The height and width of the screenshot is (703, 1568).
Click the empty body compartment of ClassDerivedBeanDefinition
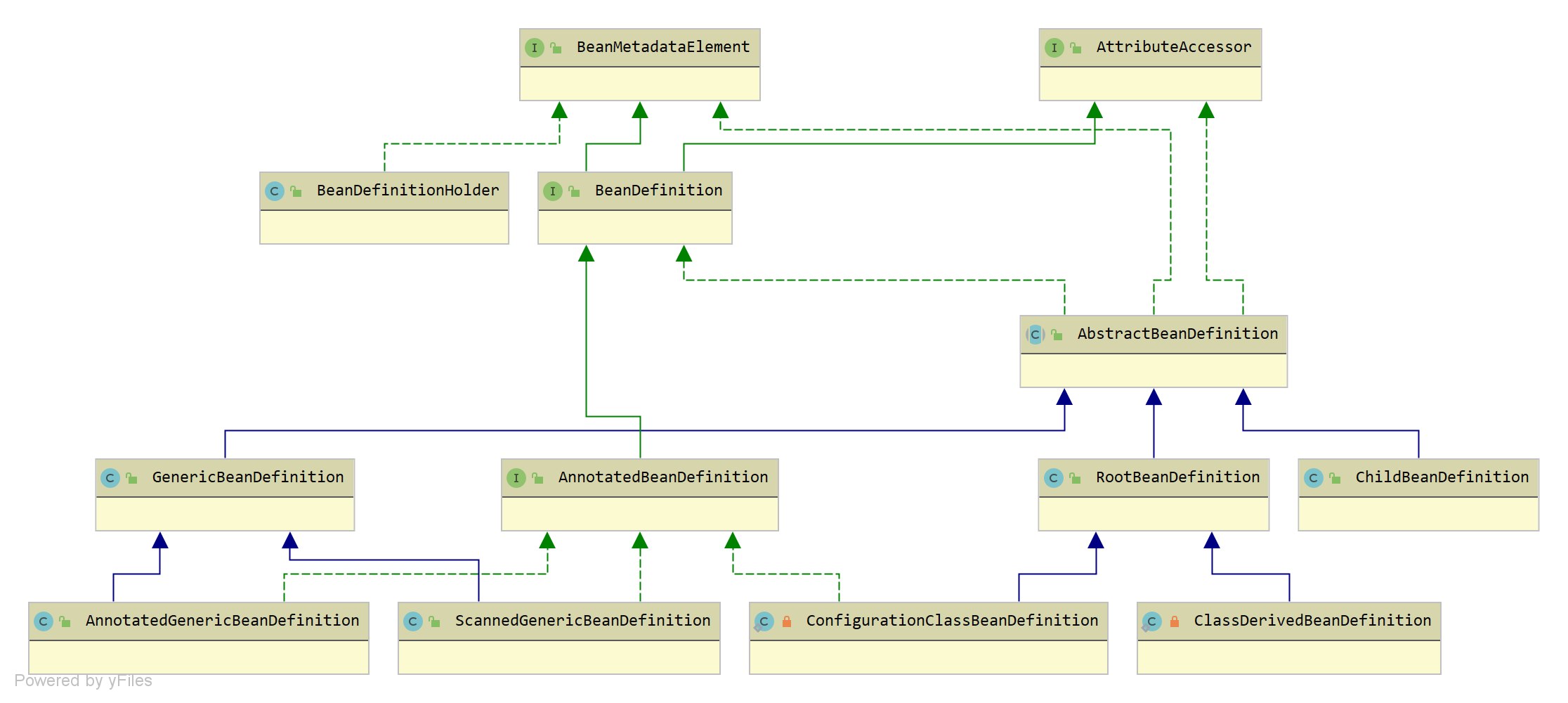1289,657
